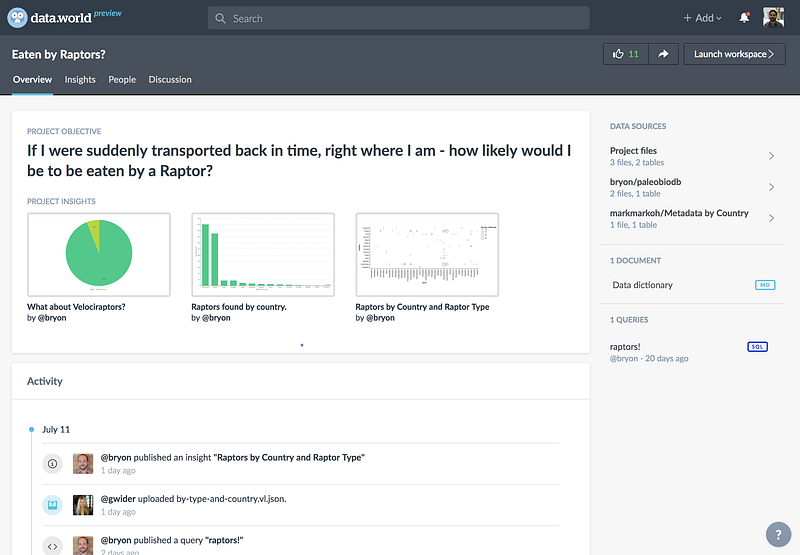Screen dimensions: 800x555
Task: Click into the Search field
Action: point(398,18)
